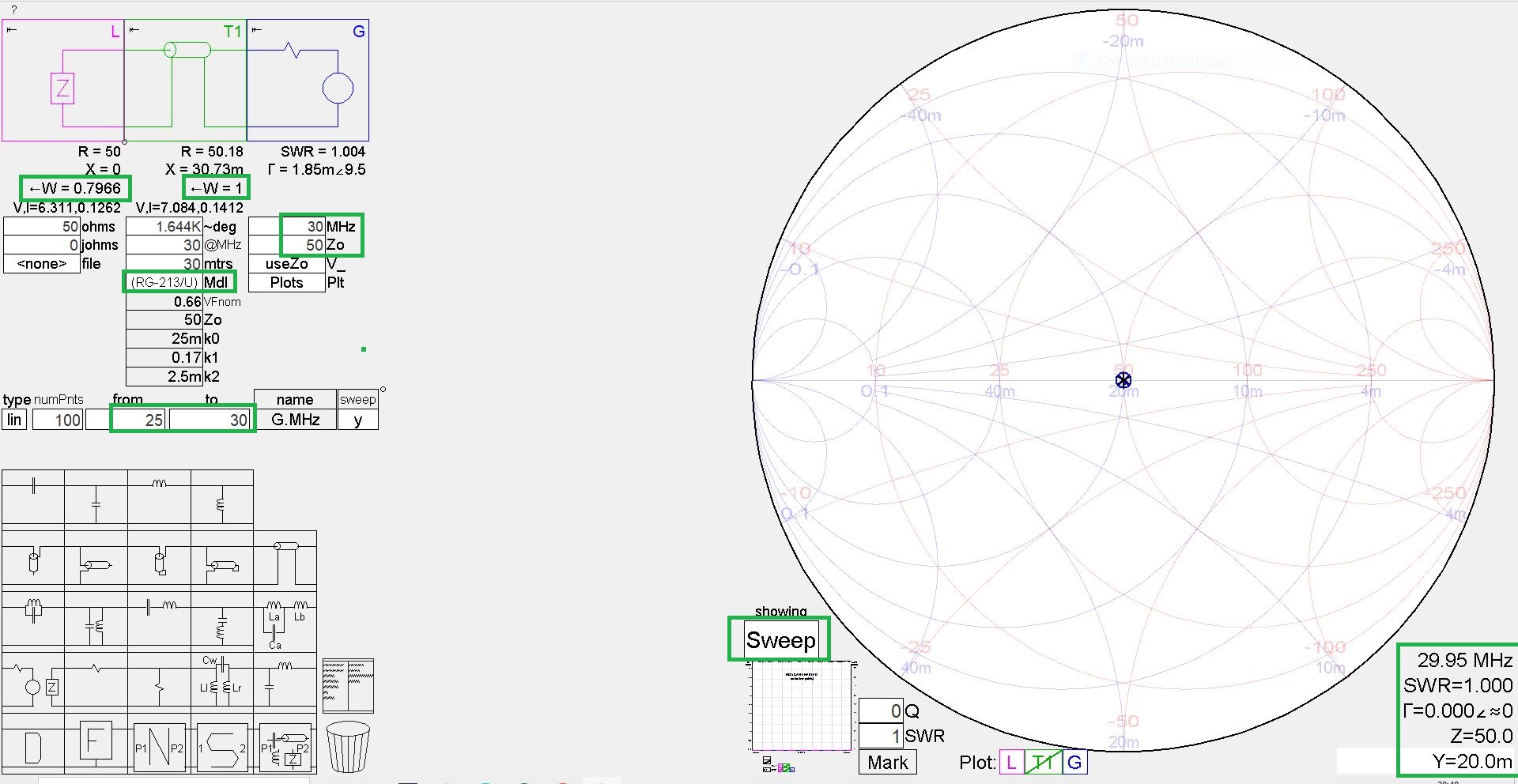Edit the load 50 ohms field
The height and width of the screenshot is (784, 1518).
(x=41, y=227)
